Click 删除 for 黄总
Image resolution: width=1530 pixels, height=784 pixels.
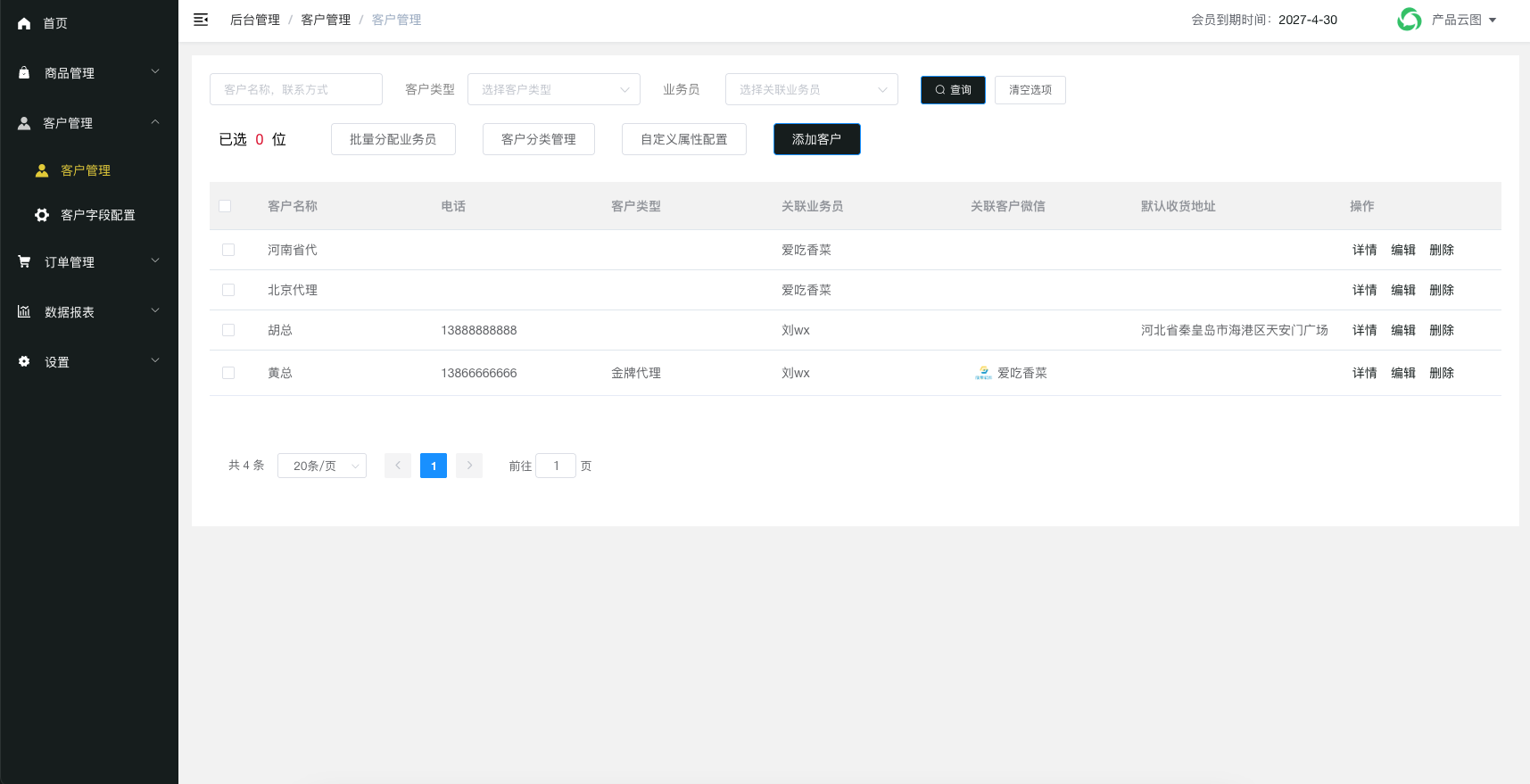pos(1442,373)
